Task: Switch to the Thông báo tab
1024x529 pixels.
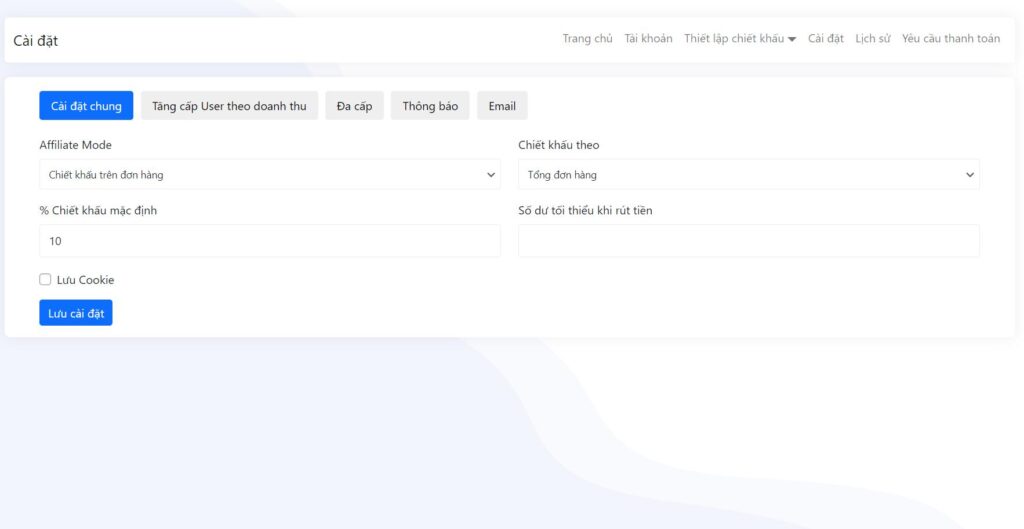Action: [430, 106]
